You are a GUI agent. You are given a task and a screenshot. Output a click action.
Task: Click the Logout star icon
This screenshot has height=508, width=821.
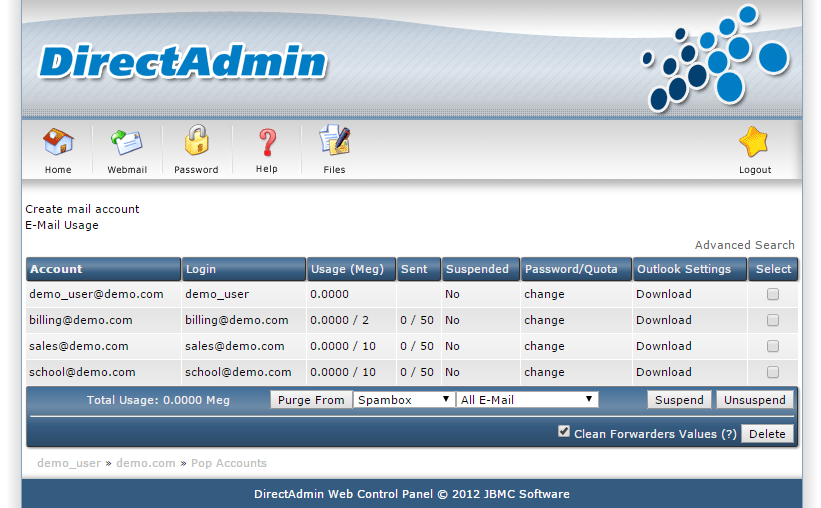[x=754, y=142]
